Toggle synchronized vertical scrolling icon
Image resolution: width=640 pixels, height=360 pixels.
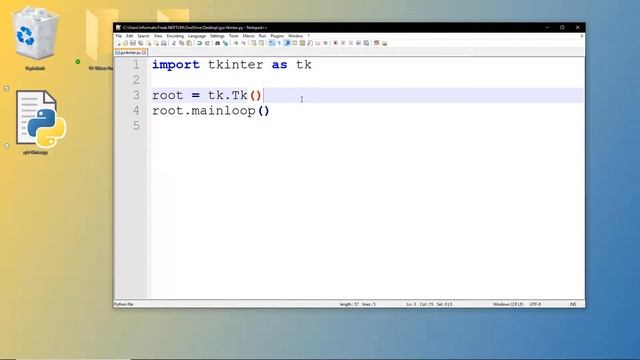tap(253, 43)
